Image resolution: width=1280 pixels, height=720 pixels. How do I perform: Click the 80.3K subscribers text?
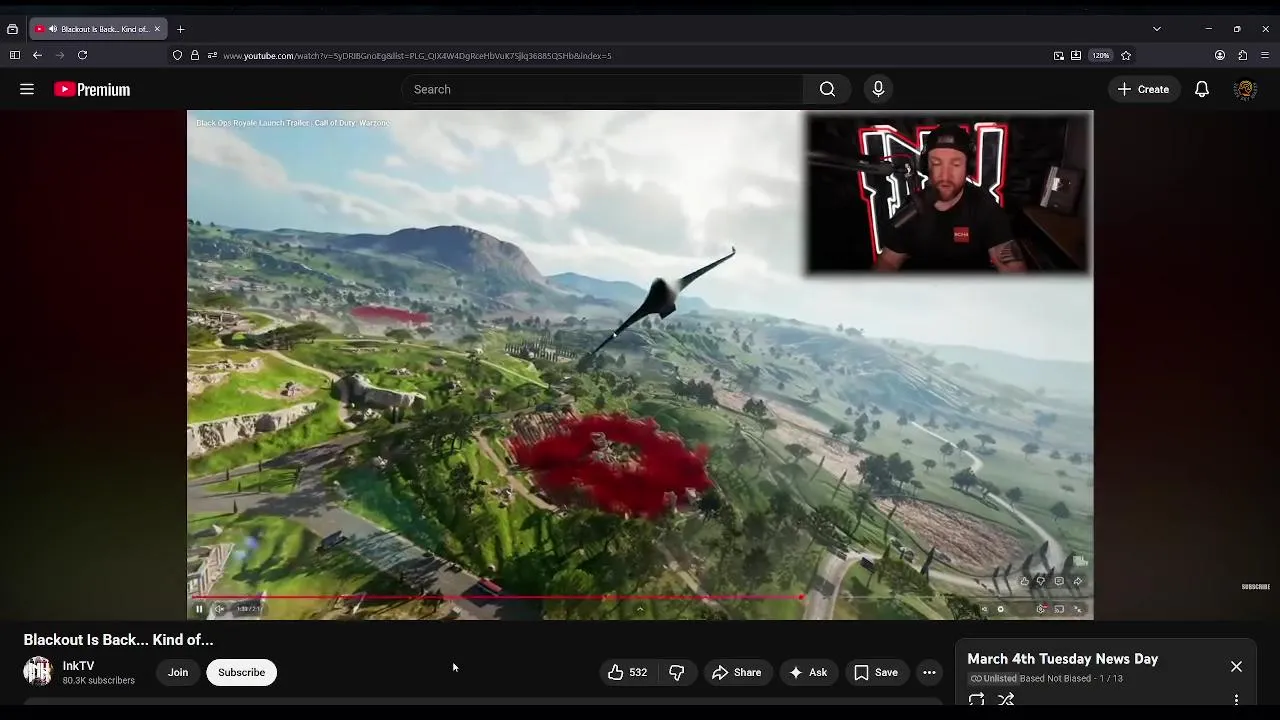tap(98, 681)
